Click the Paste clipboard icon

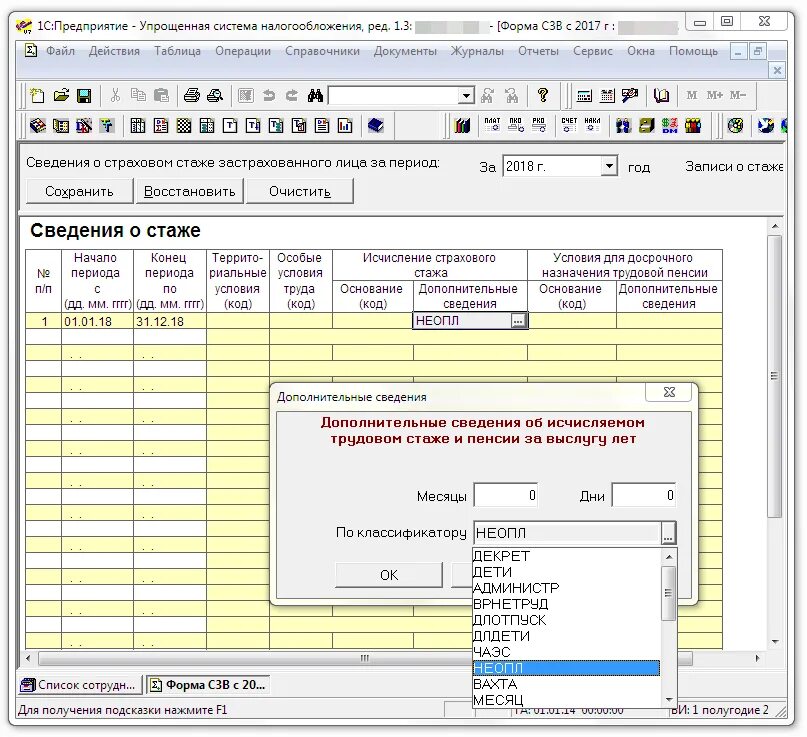(161, 96)
